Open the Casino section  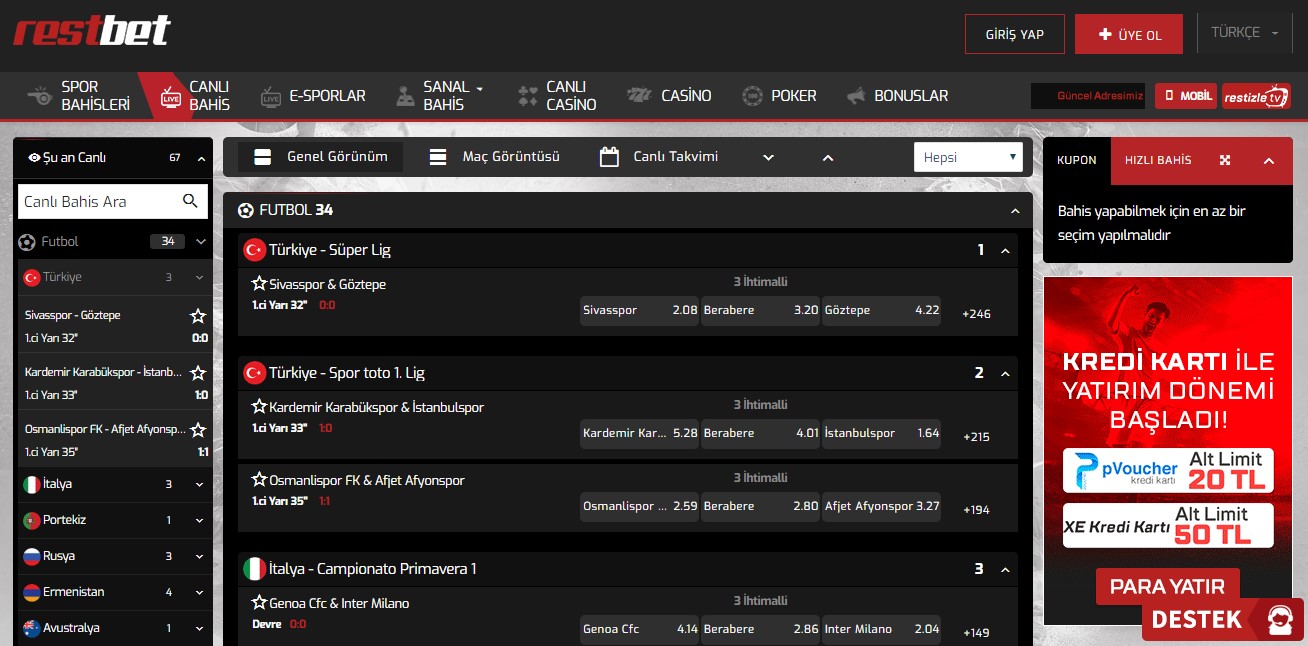[669, 96]
